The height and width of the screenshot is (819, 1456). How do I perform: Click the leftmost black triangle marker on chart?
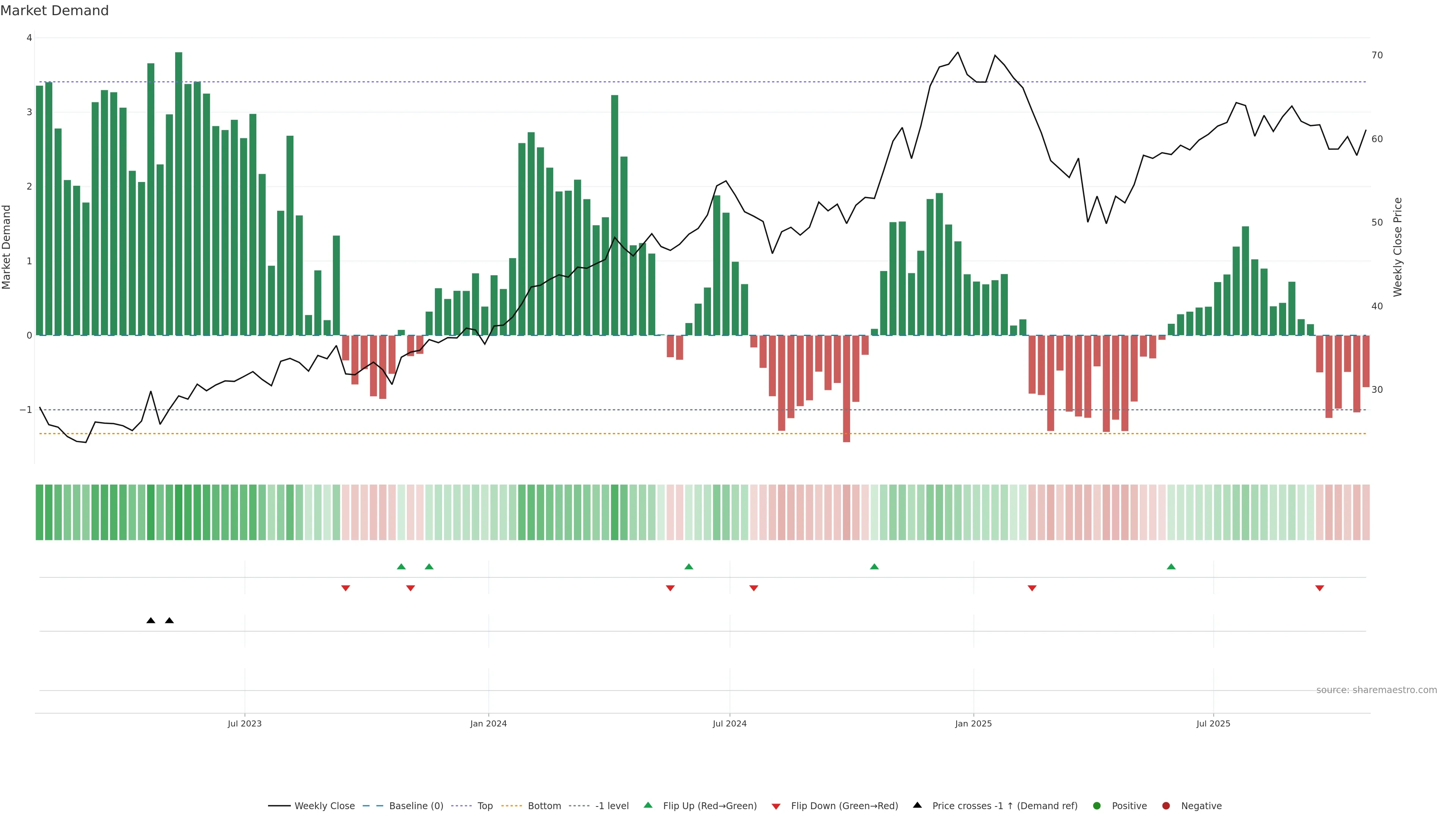151,621
